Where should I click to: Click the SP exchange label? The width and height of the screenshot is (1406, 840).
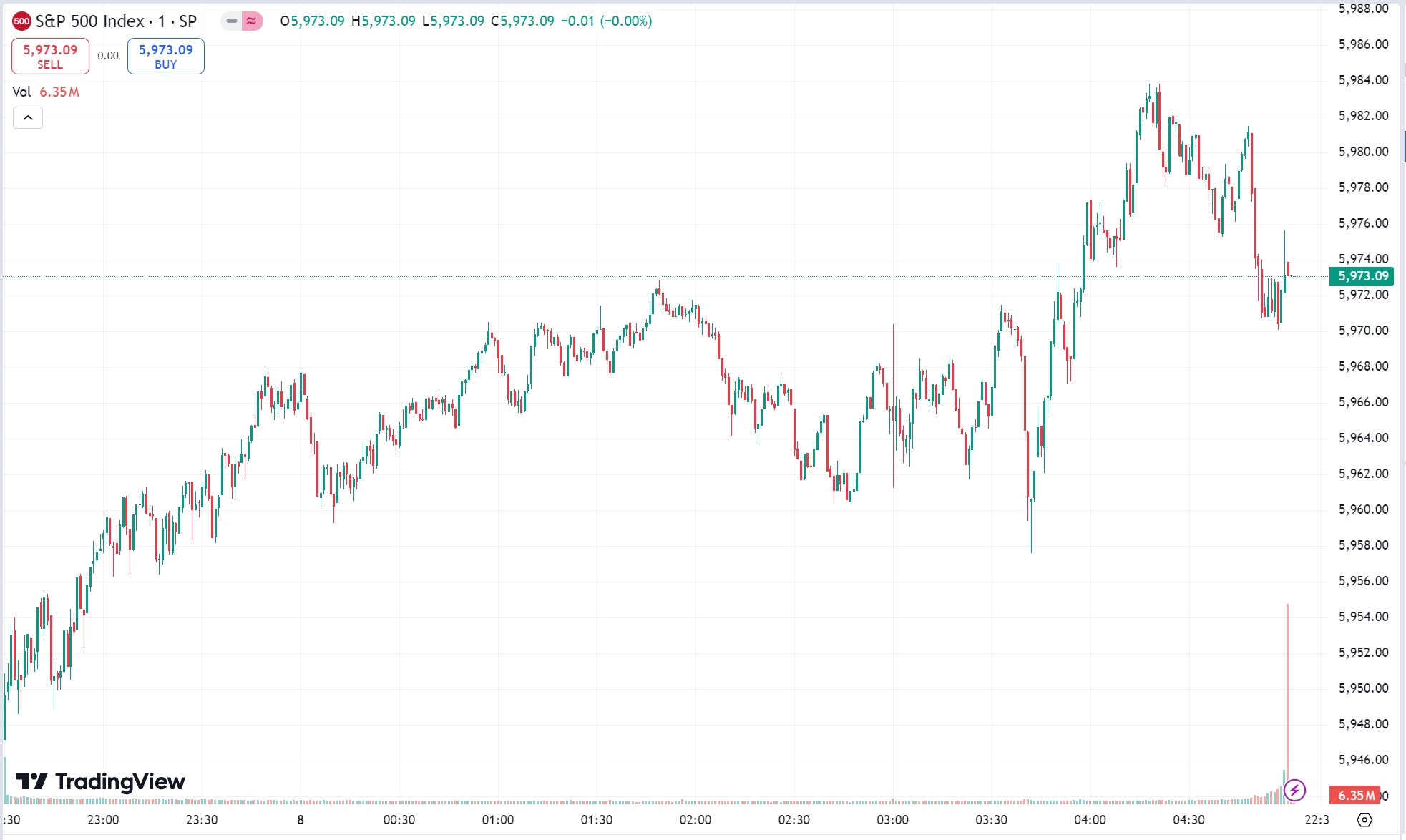190,21
